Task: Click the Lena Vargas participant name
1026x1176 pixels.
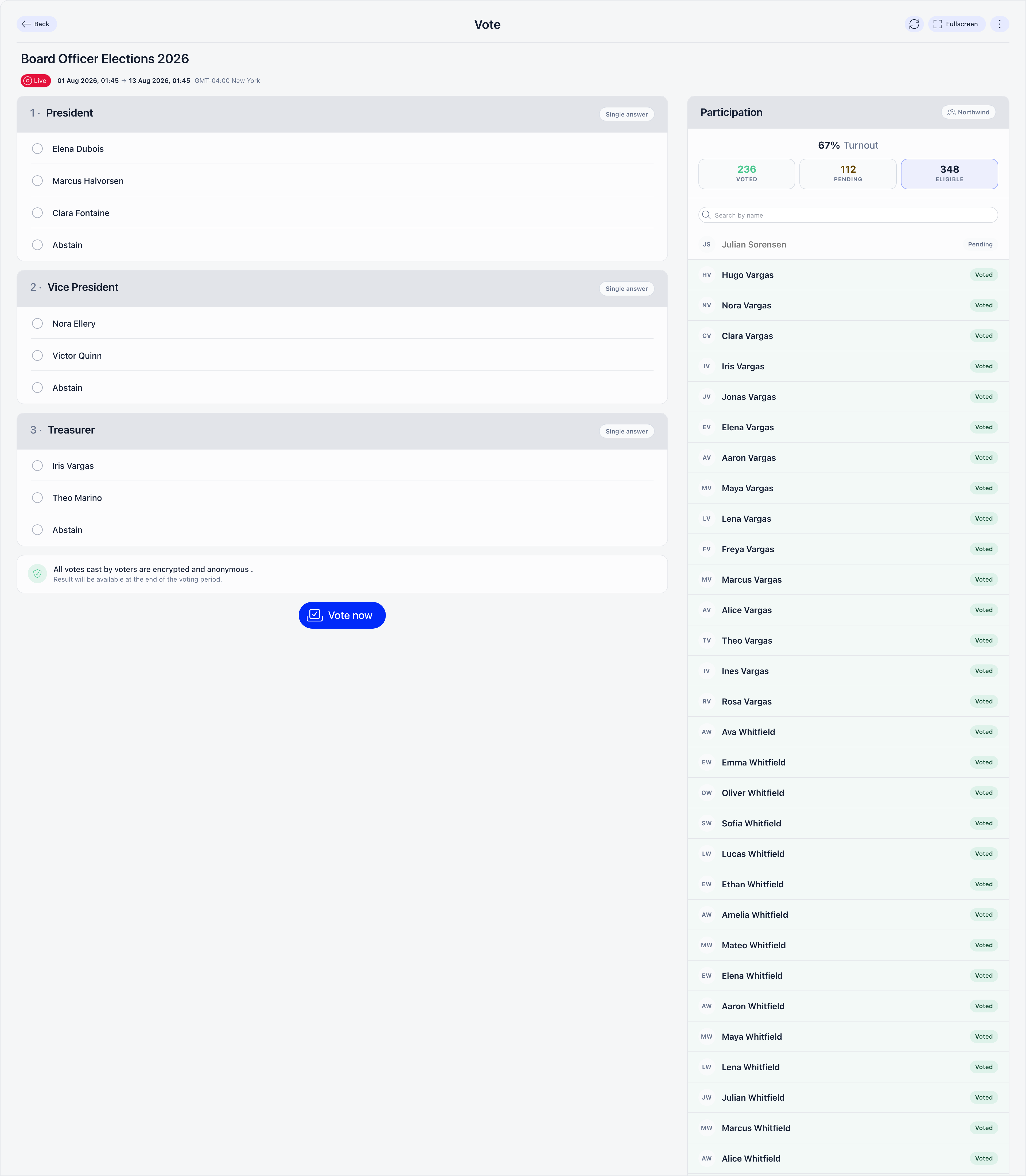Action: 747,519
